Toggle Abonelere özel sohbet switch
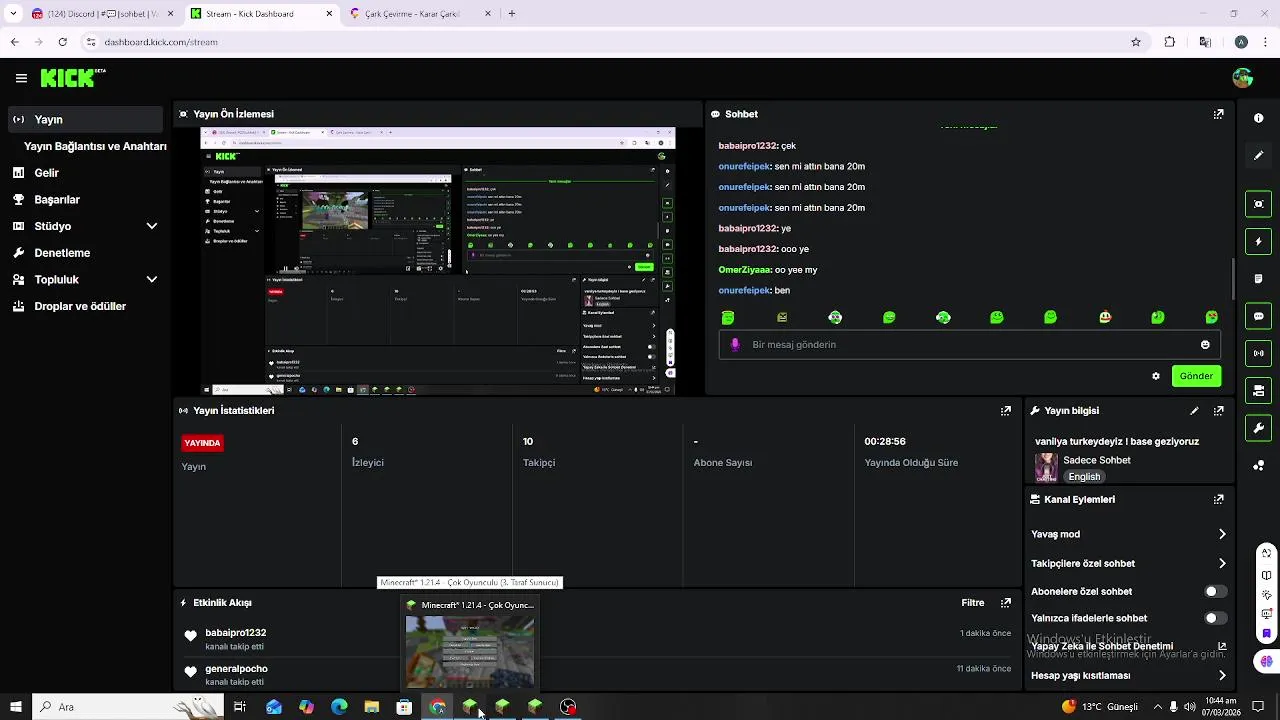Viewport: 1280px width, 720px height. (x=1215, y=591)
